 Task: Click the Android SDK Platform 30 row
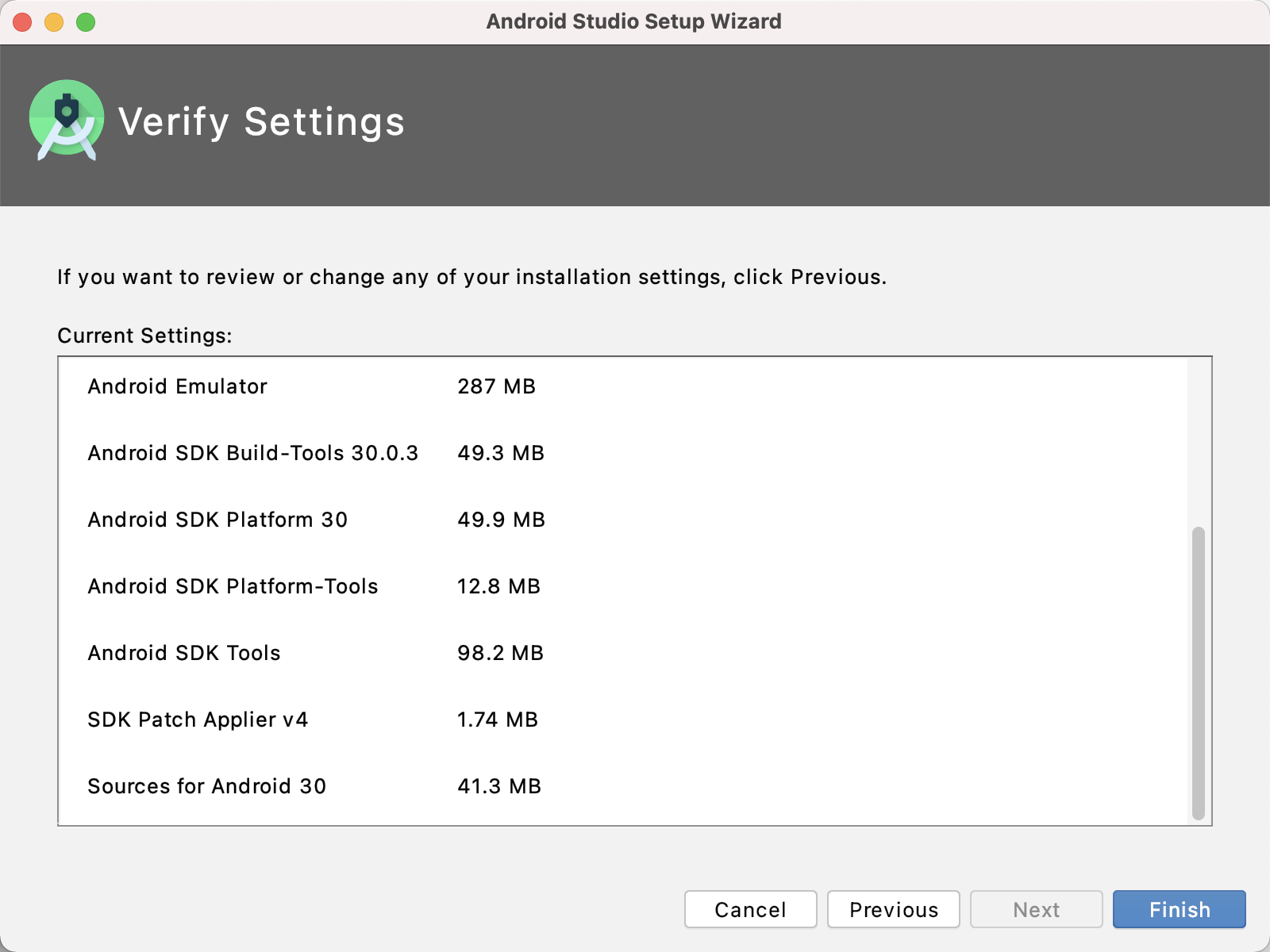pyautogui.click(x=217, y=520)
